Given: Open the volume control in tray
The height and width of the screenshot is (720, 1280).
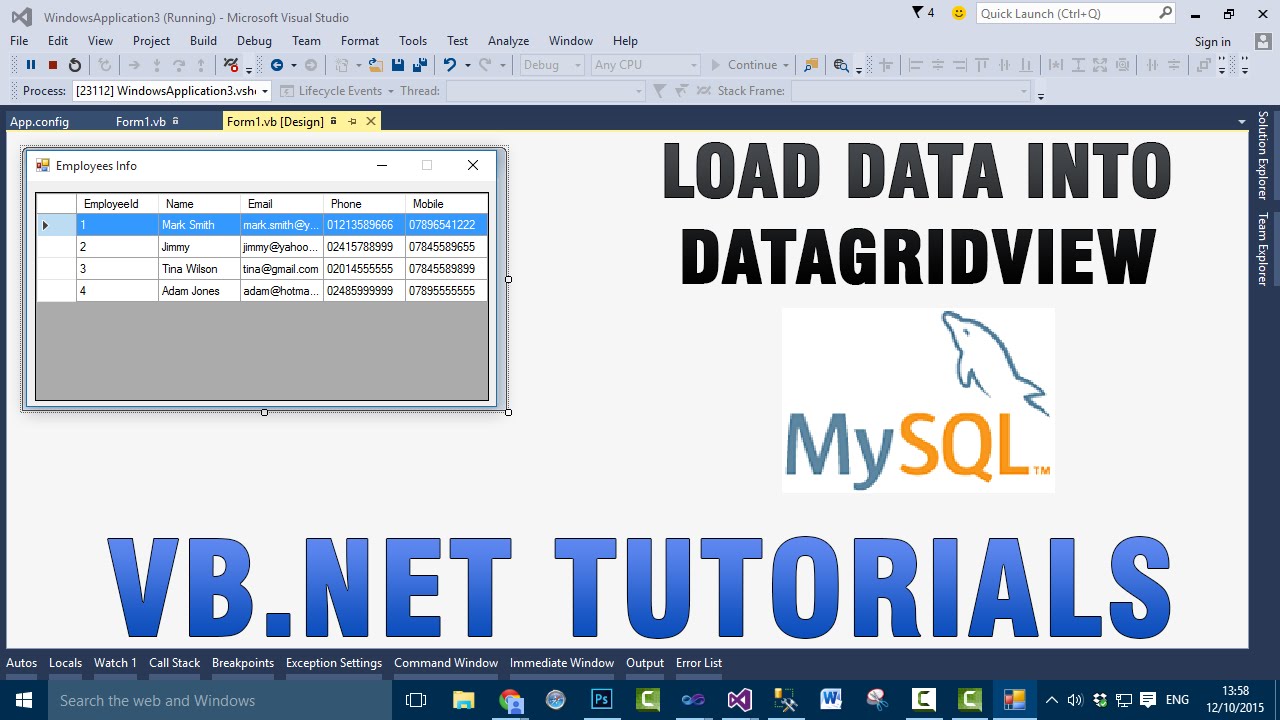Looking at the screenshot, I should (x=1075, y=700).
